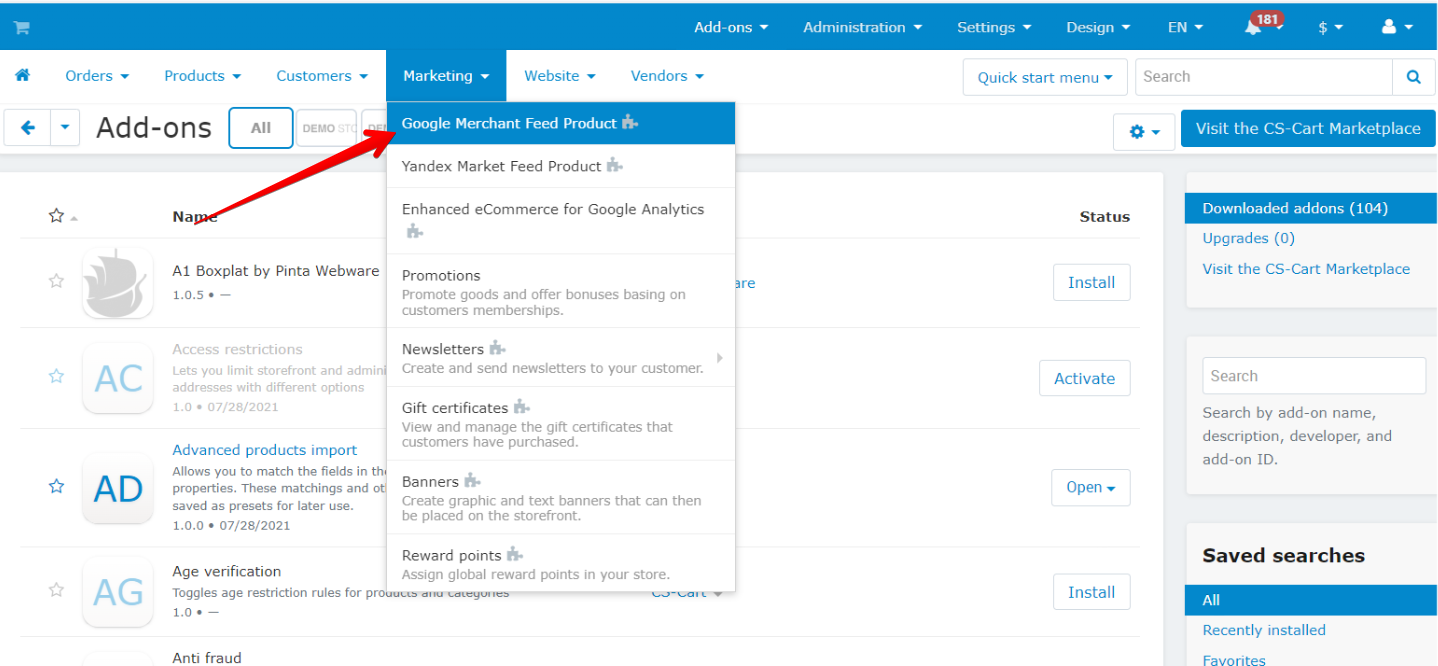Install the A1 Boxplat add-on

[x=1091, y=282]
